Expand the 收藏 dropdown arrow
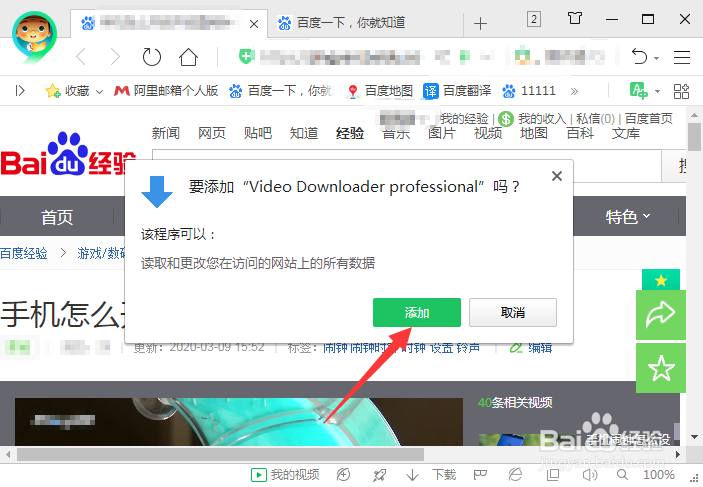This screenshot has width=703, height=487. tap(100, 92)
